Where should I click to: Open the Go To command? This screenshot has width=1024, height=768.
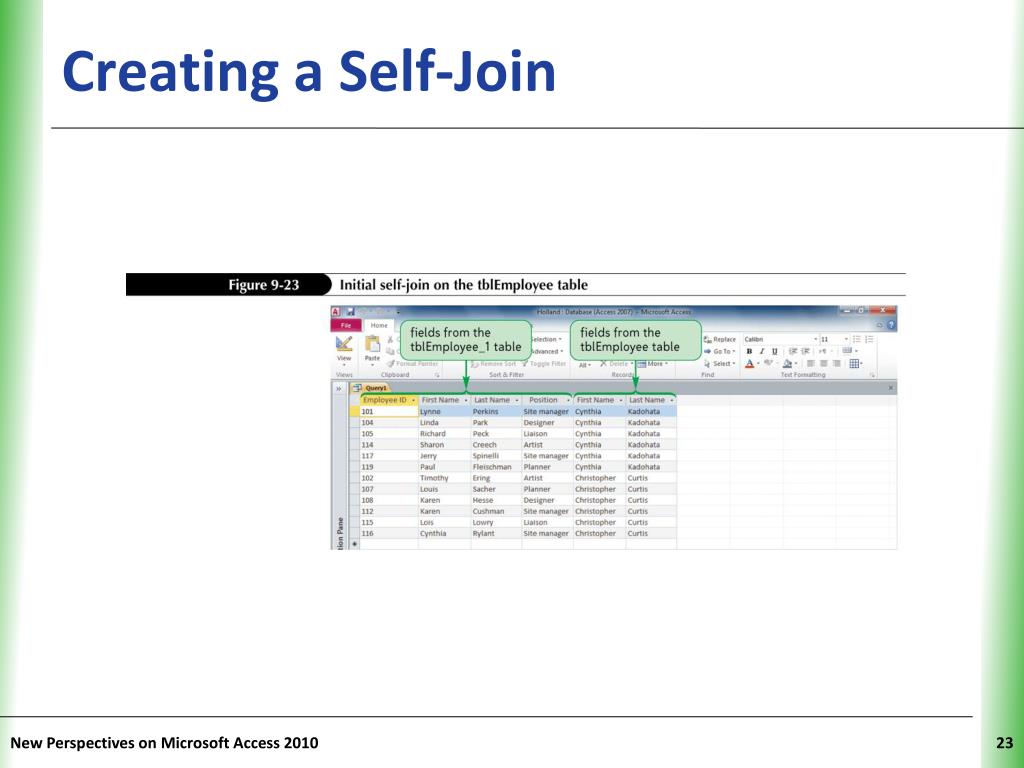click(720, 351)
